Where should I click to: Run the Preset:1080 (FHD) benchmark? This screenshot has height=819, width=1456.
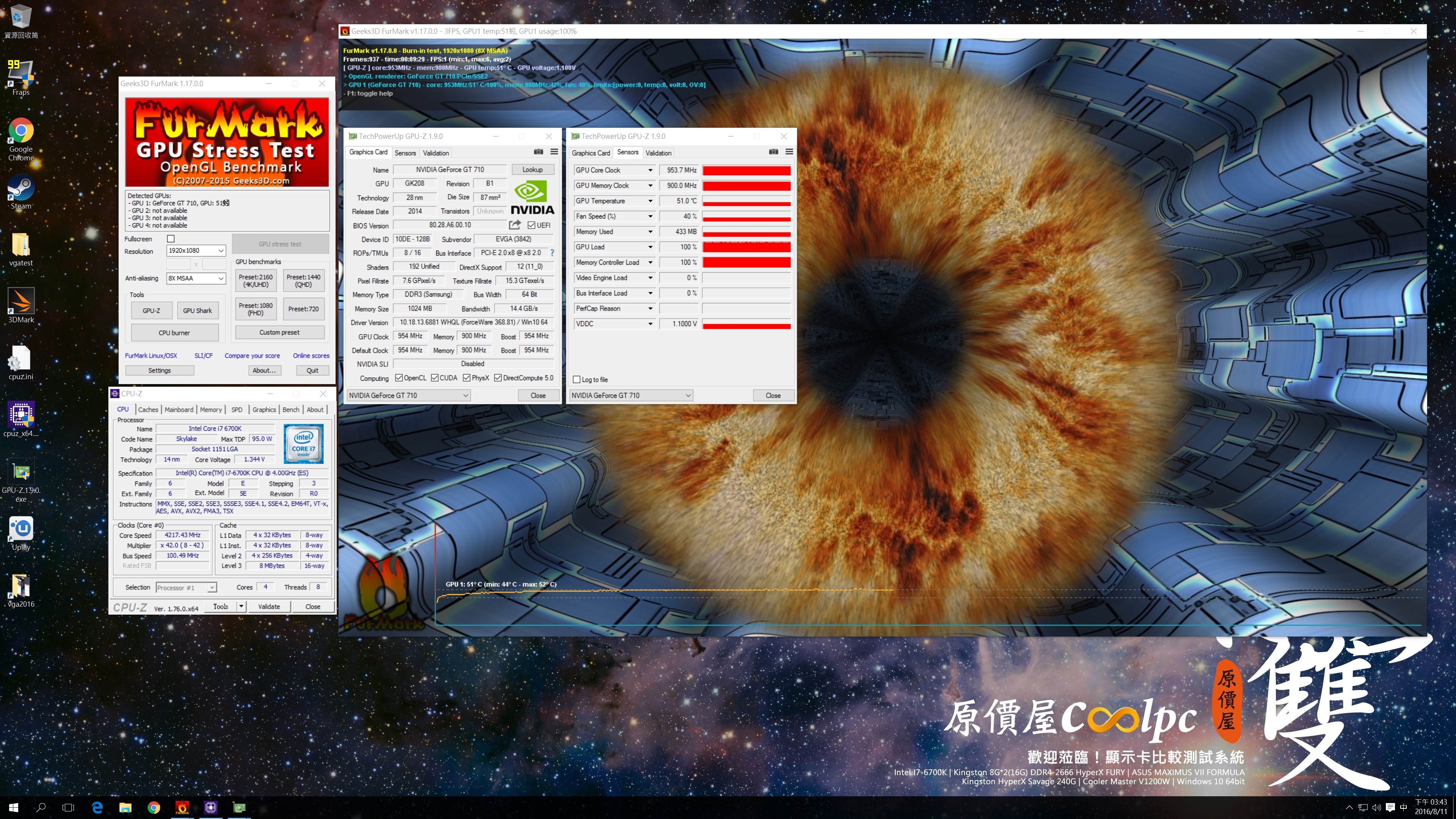click(256, 309)
